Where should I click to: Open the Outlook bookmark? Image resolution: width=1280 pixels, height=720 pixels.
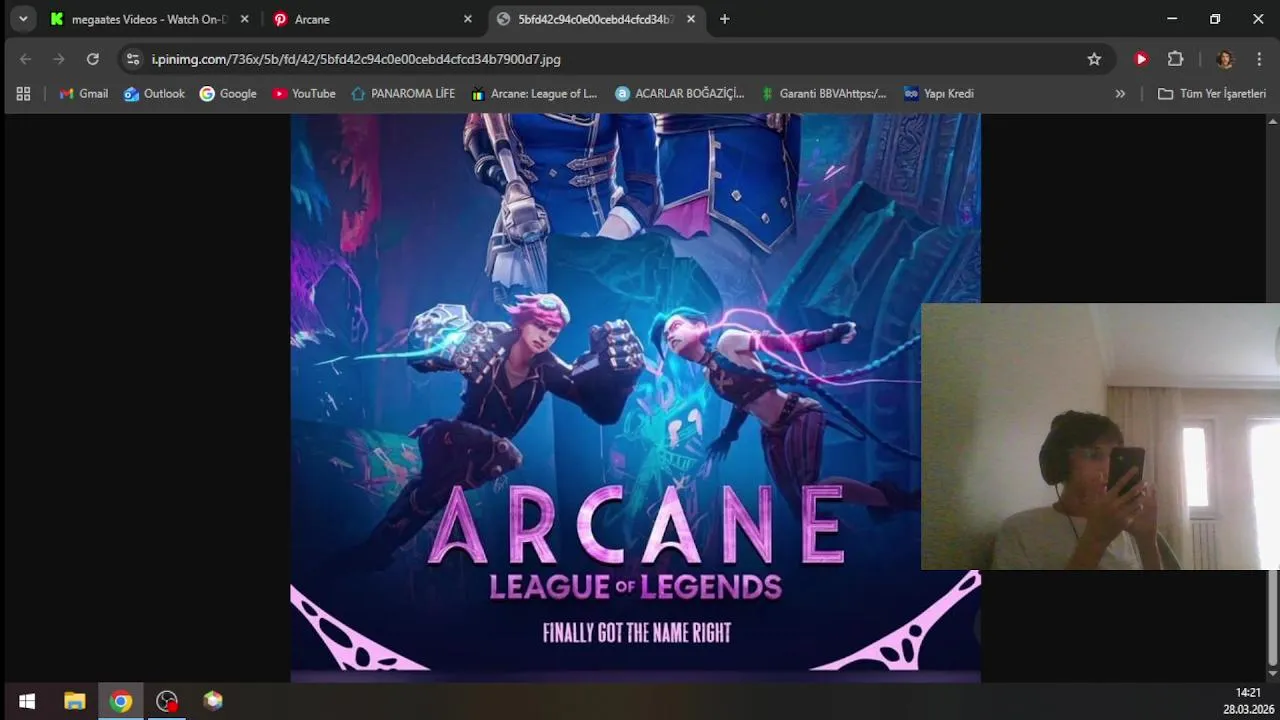(154, 93)
